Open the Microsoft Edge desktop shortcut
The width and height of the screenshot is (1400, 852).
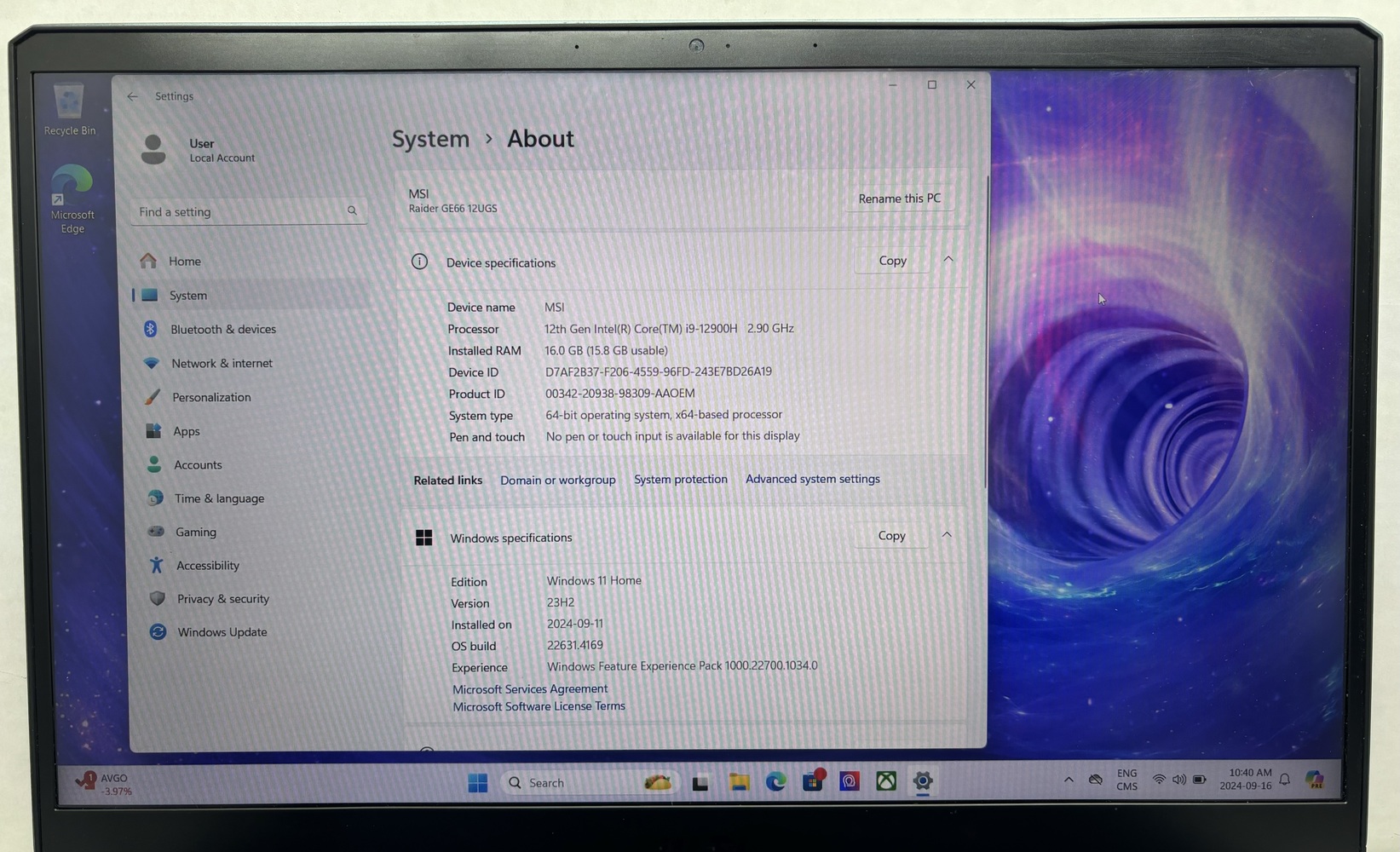[72, 199]
